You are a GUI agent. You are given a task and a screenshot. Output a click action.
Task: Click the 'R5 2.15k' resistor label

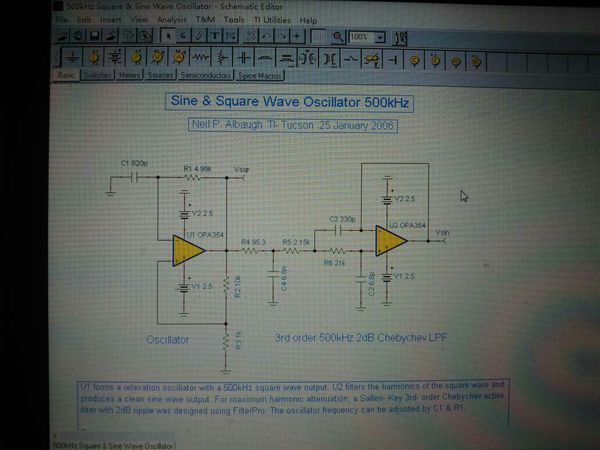coord(296,242)
